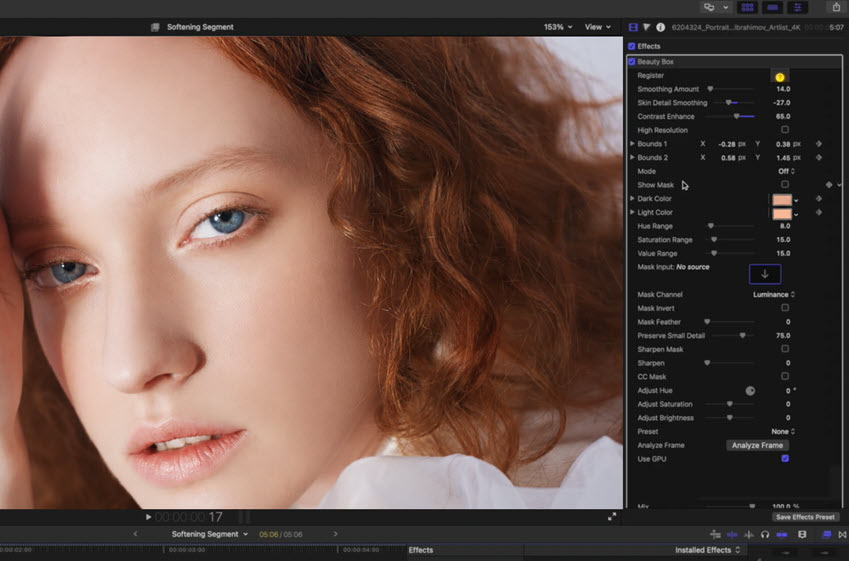
Task: Add a keyframe for Show Mask
Action: [829, 185]
